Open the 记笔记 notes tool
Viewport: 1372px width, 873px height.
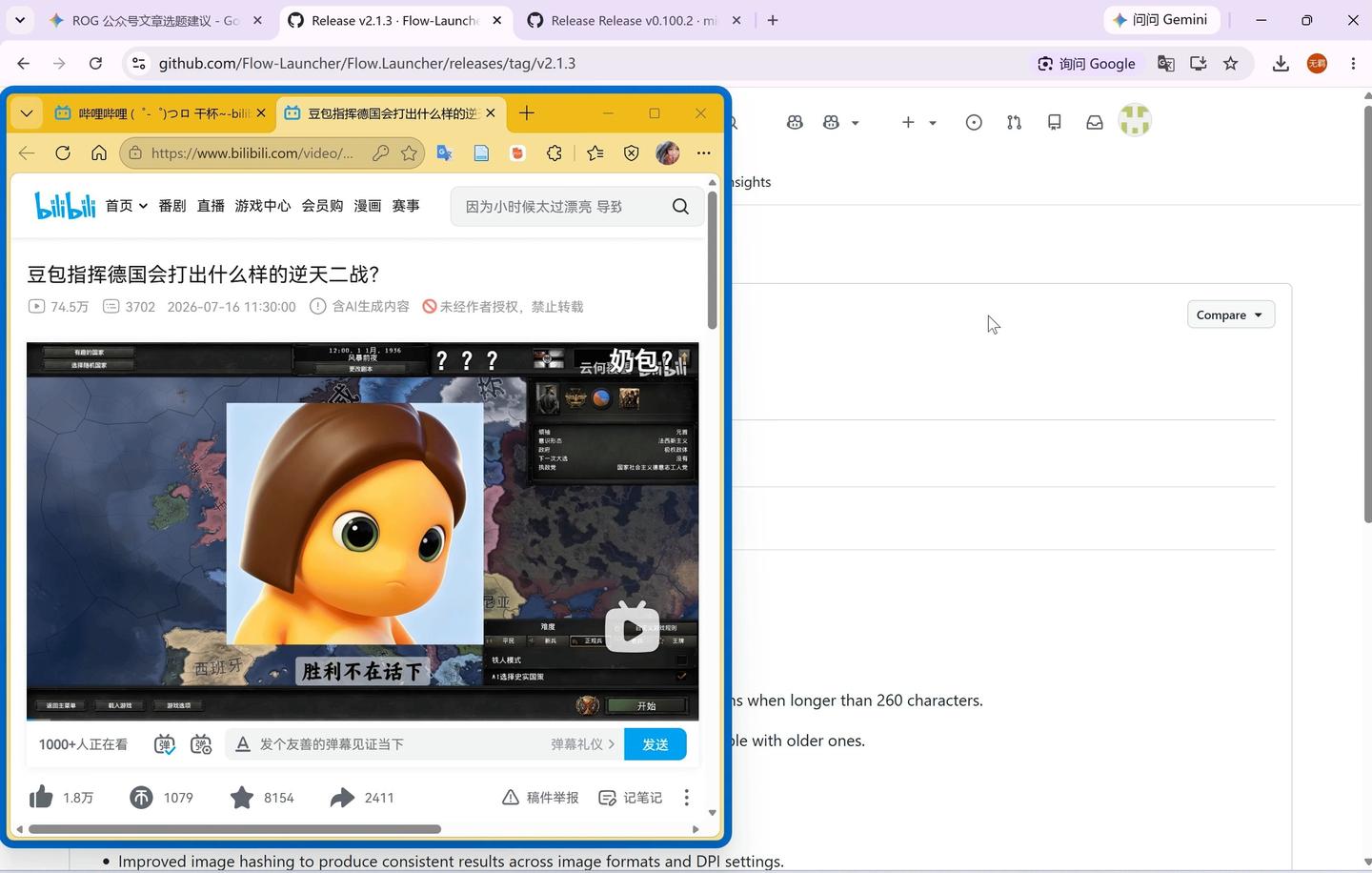[630, 798]
